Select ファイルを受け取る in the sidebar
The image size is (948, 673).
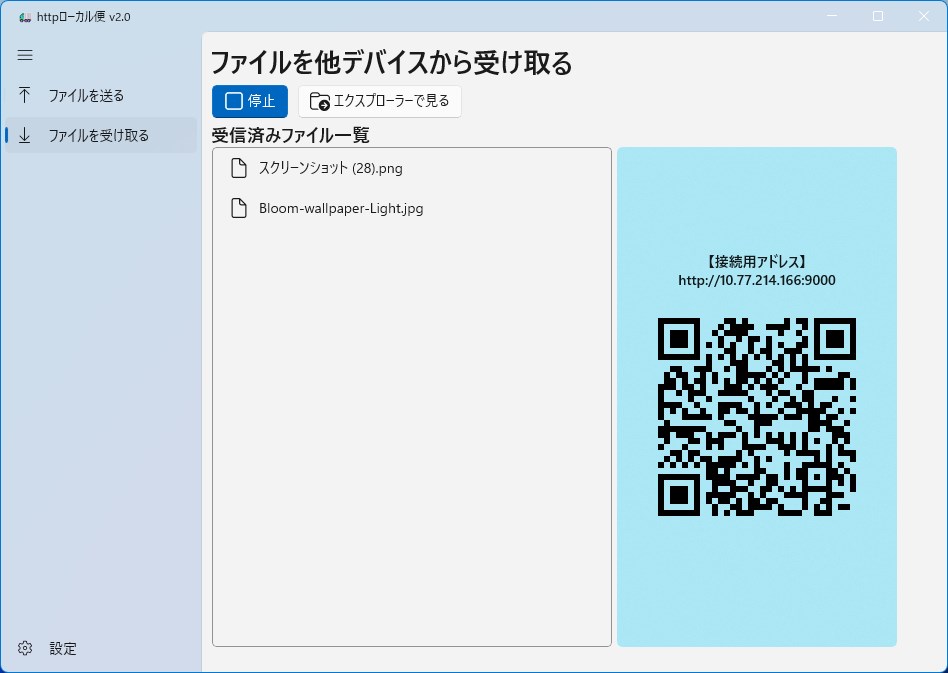pyautogui.click(x=100, y=135)
